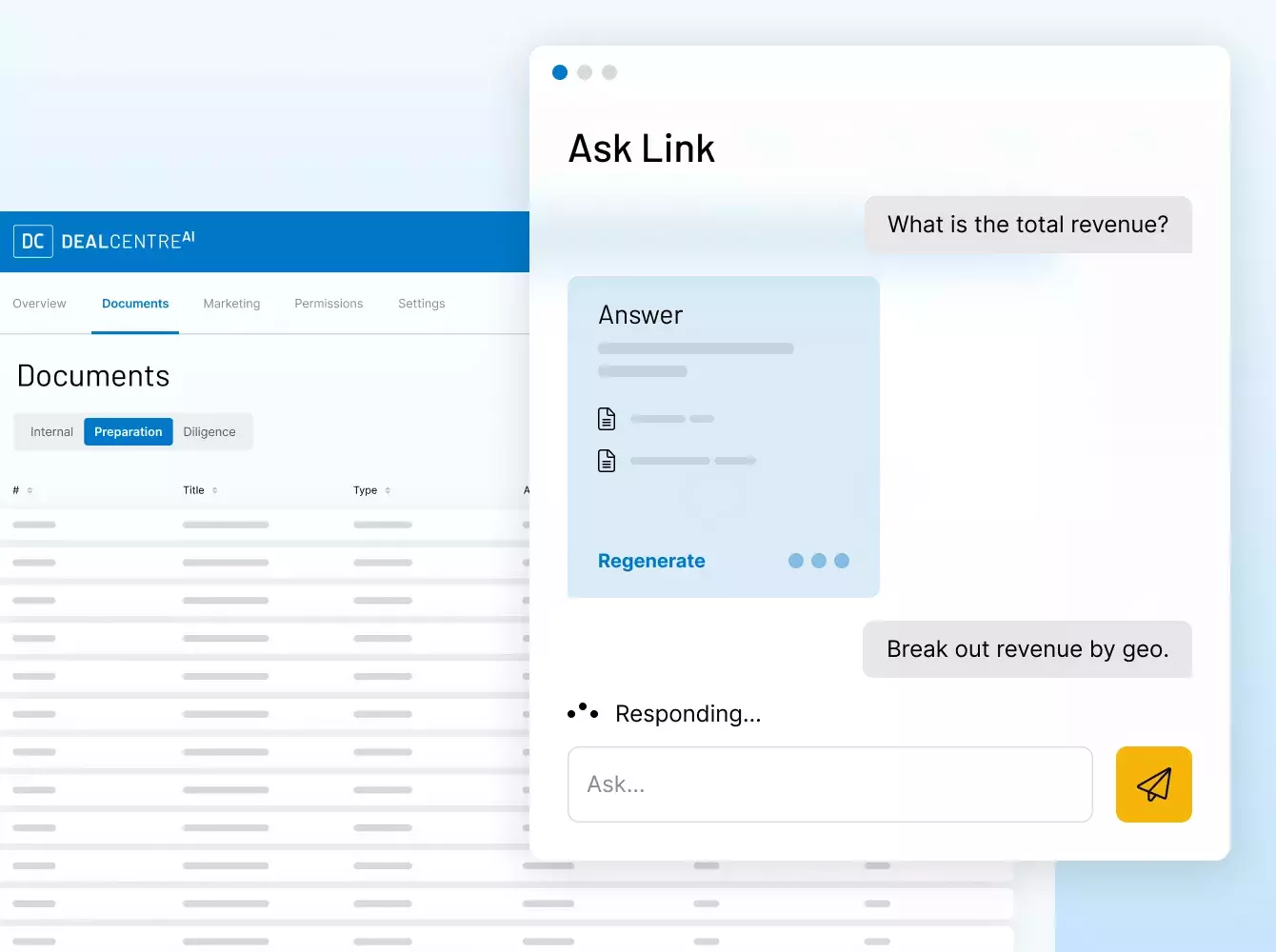Switch to Preparation segment
The width and height of the screenshot is (1276, 952).
129,432
